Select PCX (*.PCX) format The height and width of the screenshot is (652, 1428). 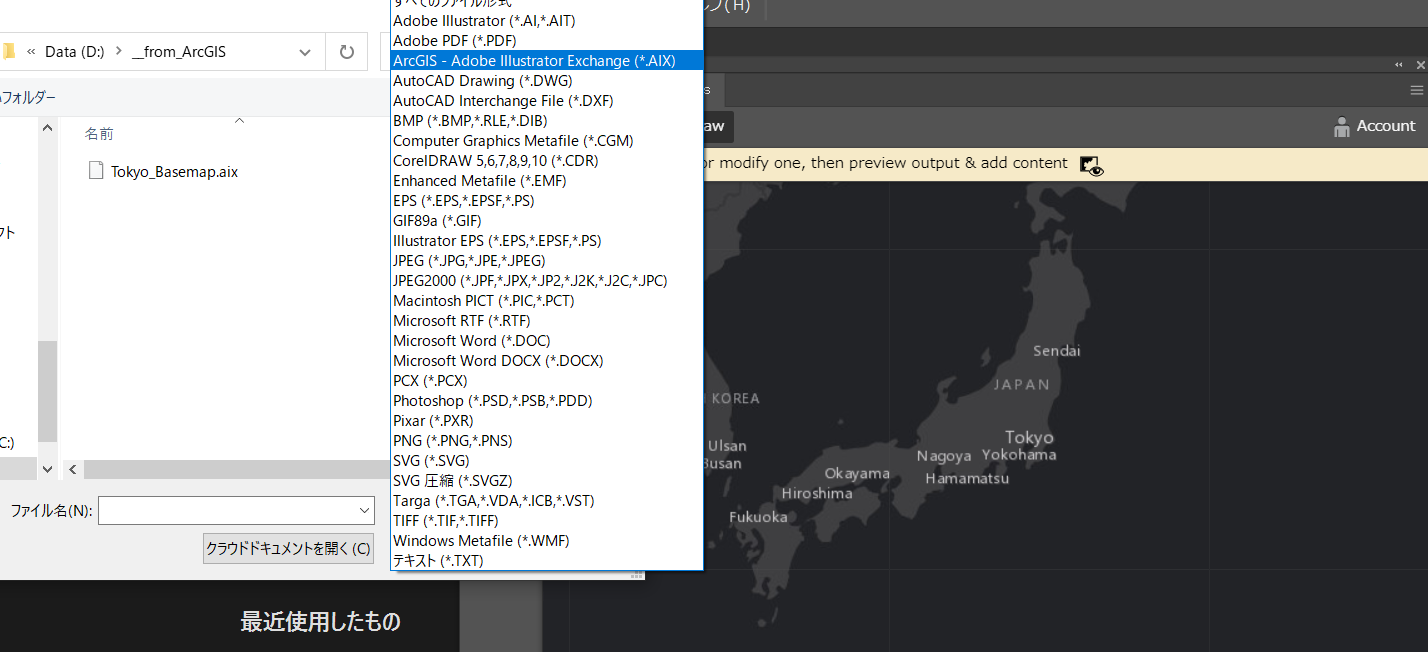tap(547, 380)
